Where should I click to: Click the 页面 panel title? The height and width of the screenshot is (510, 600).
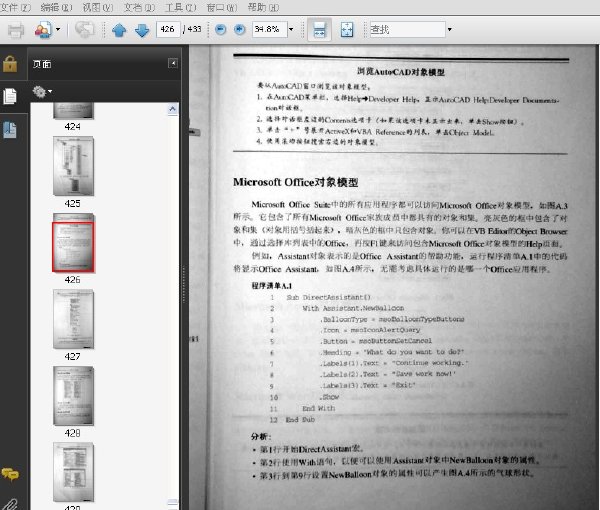42,64
